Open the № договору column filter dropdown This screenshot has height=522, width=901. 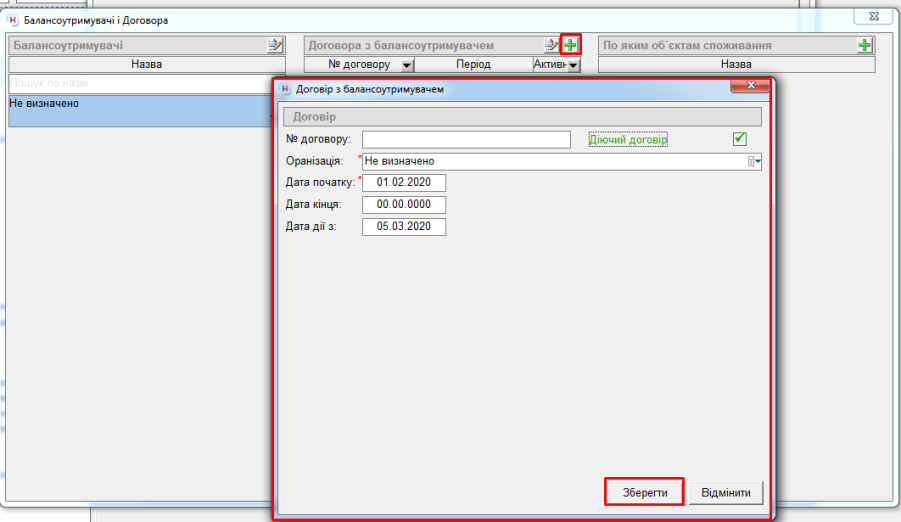pyautogui.click(x=407, y=65)
